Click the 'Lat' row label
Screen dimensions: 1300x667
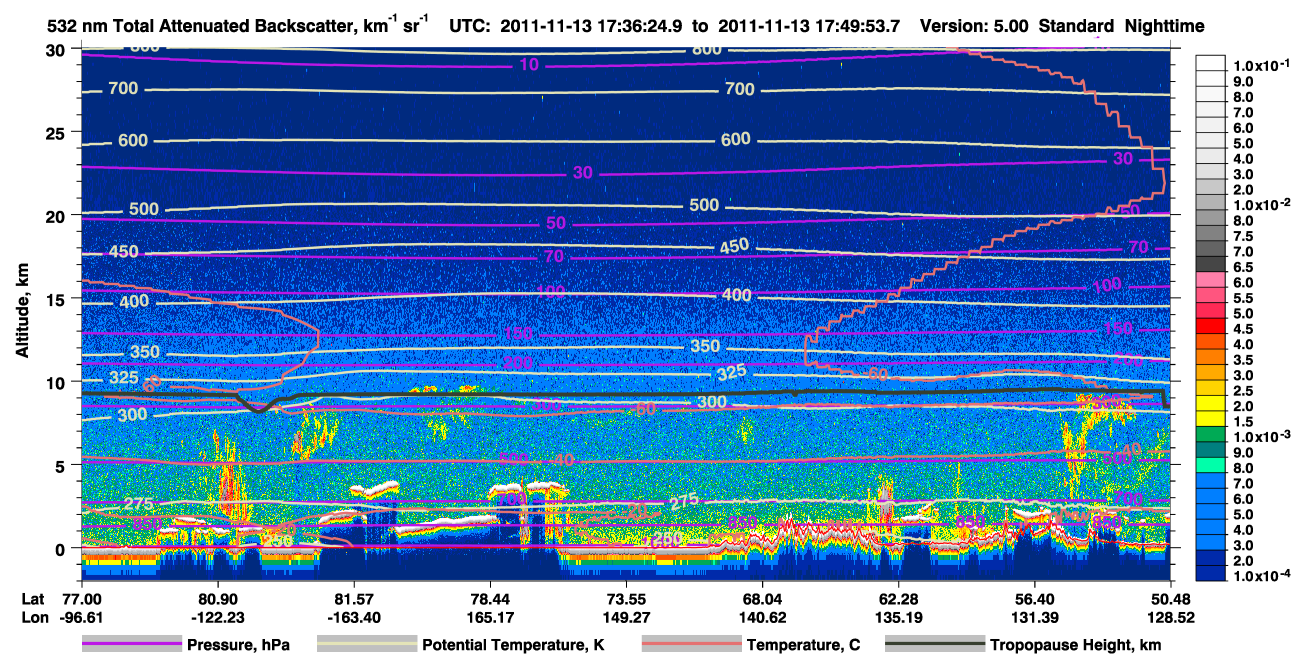34,598
